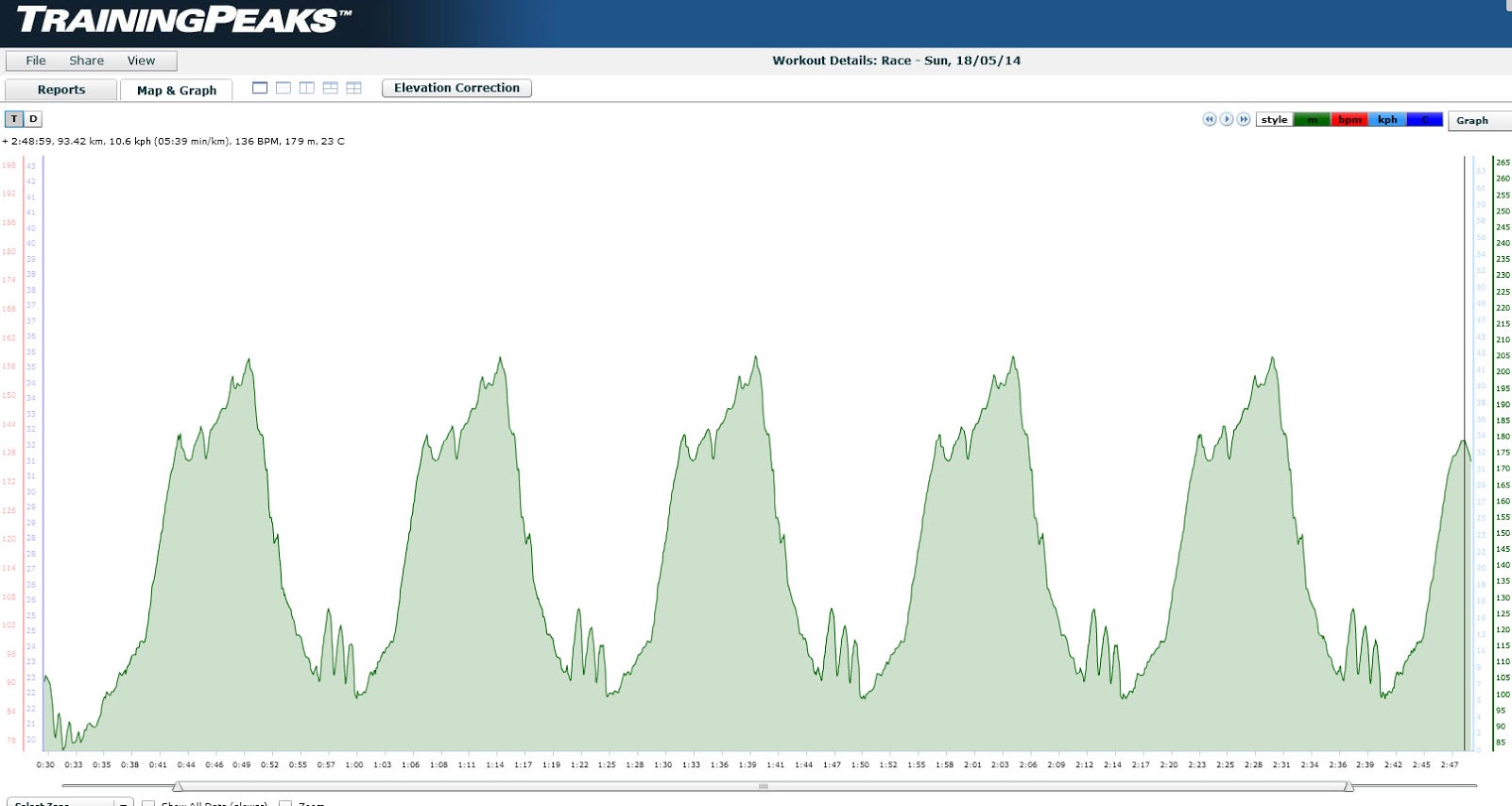Click the 0:30 time axis label
The height and width of the screenshot is (806, 1512).
[x=45, y=764]
